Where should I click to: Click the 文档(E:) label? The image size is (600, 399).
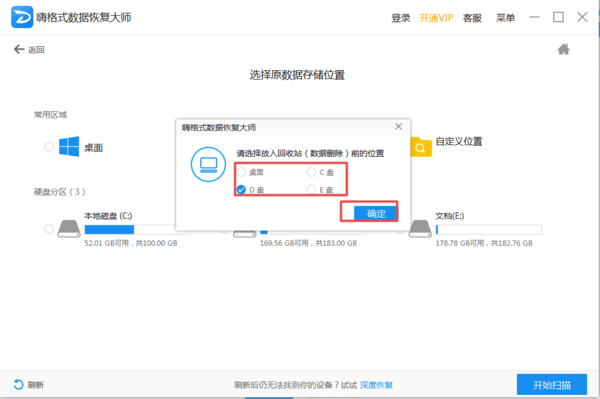click(x=450, y=216)
